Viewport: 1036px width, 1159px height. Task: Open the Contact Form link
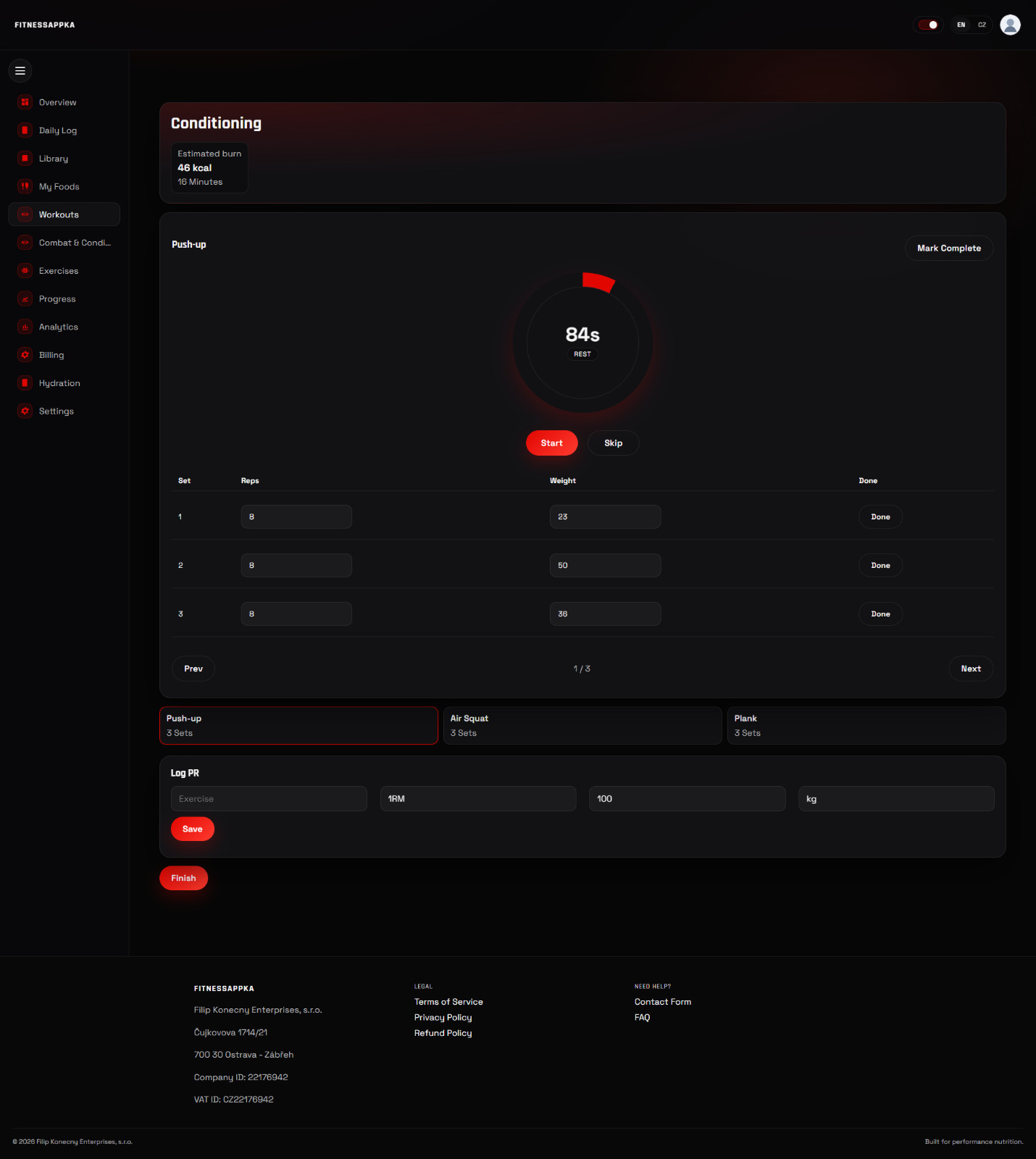pyautogui.click(x=663, y=1002)
